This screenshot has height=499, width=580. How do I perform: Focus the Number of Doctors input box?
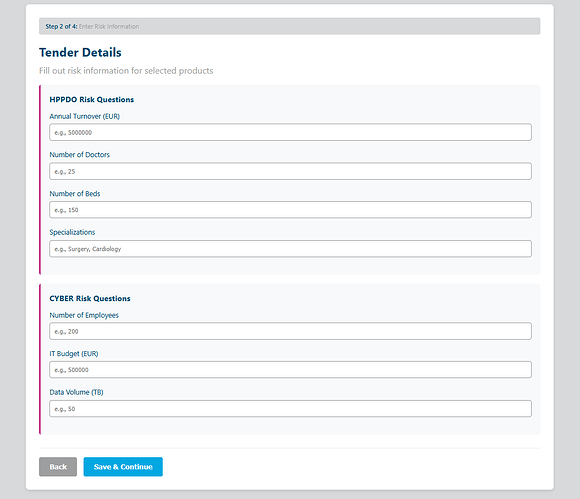click(x=290, y=171)
